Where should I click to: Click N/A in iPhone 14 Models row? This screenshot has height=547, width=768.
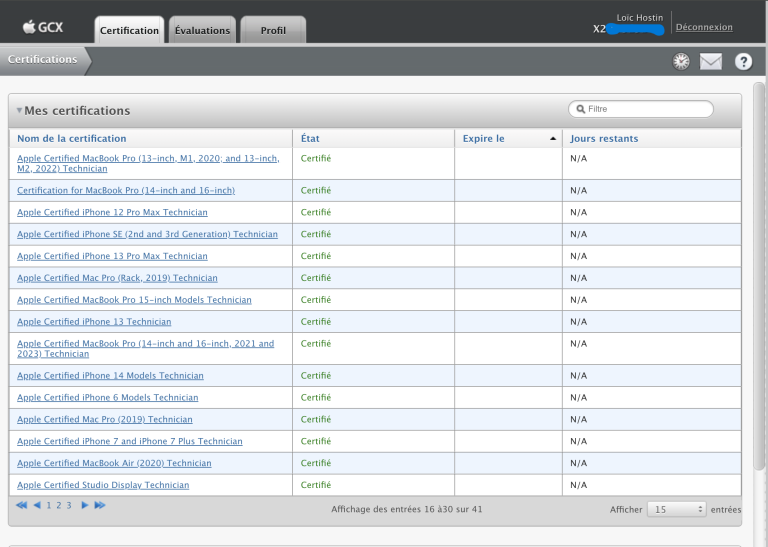[x=578, y=376]
